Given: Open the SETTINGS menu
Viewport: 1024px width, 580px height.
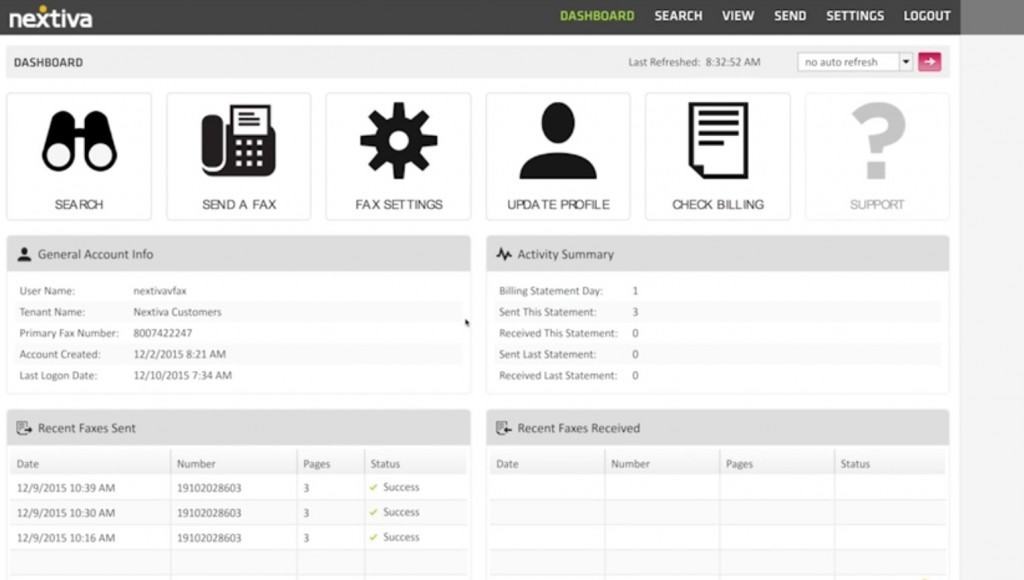Looking at the screenshot, I should tap(855, 16).
